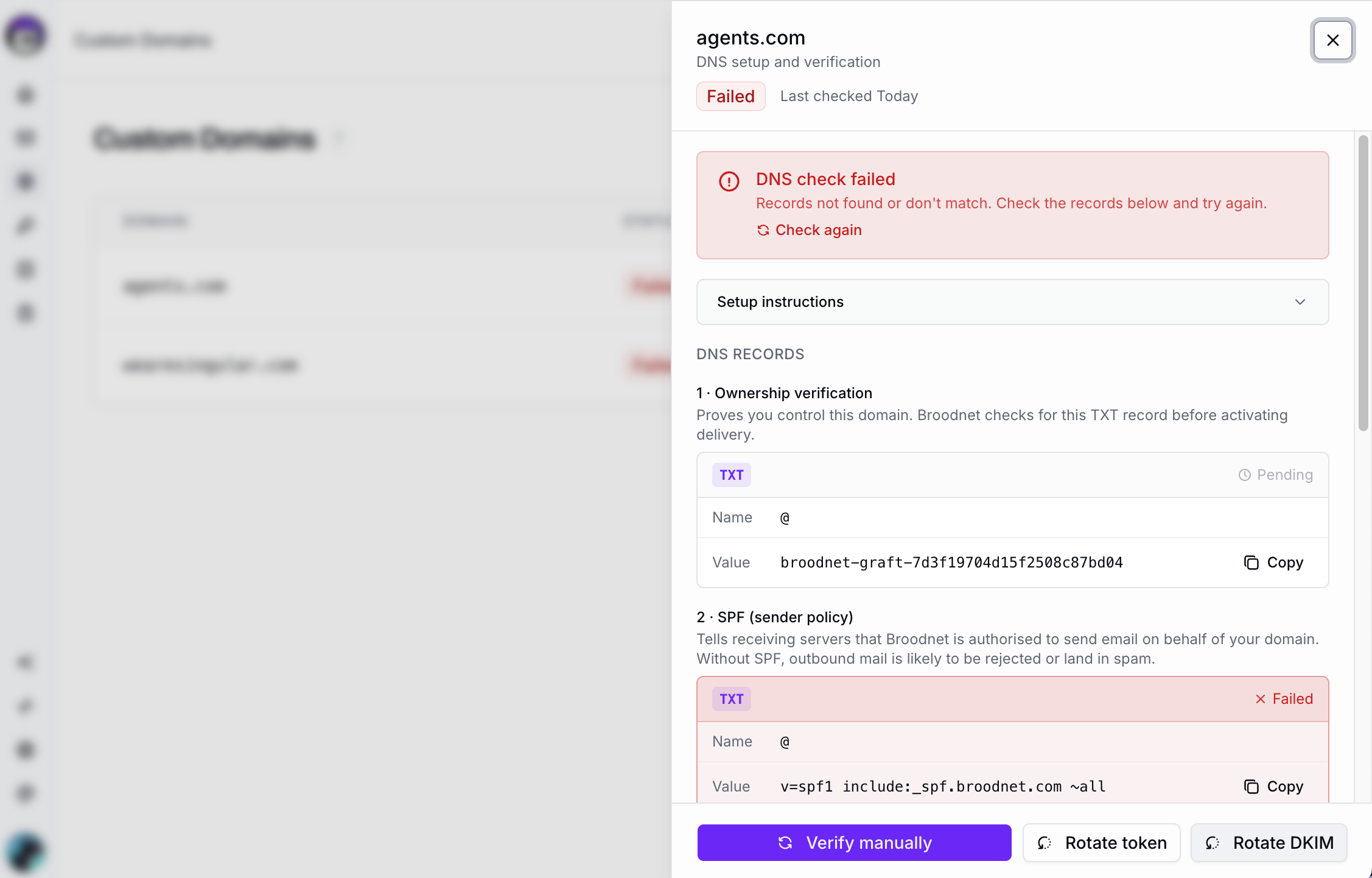Click the user avatar at sidebar bottom
Viewport: 1372px width, 878px height.
click(26, 852)
